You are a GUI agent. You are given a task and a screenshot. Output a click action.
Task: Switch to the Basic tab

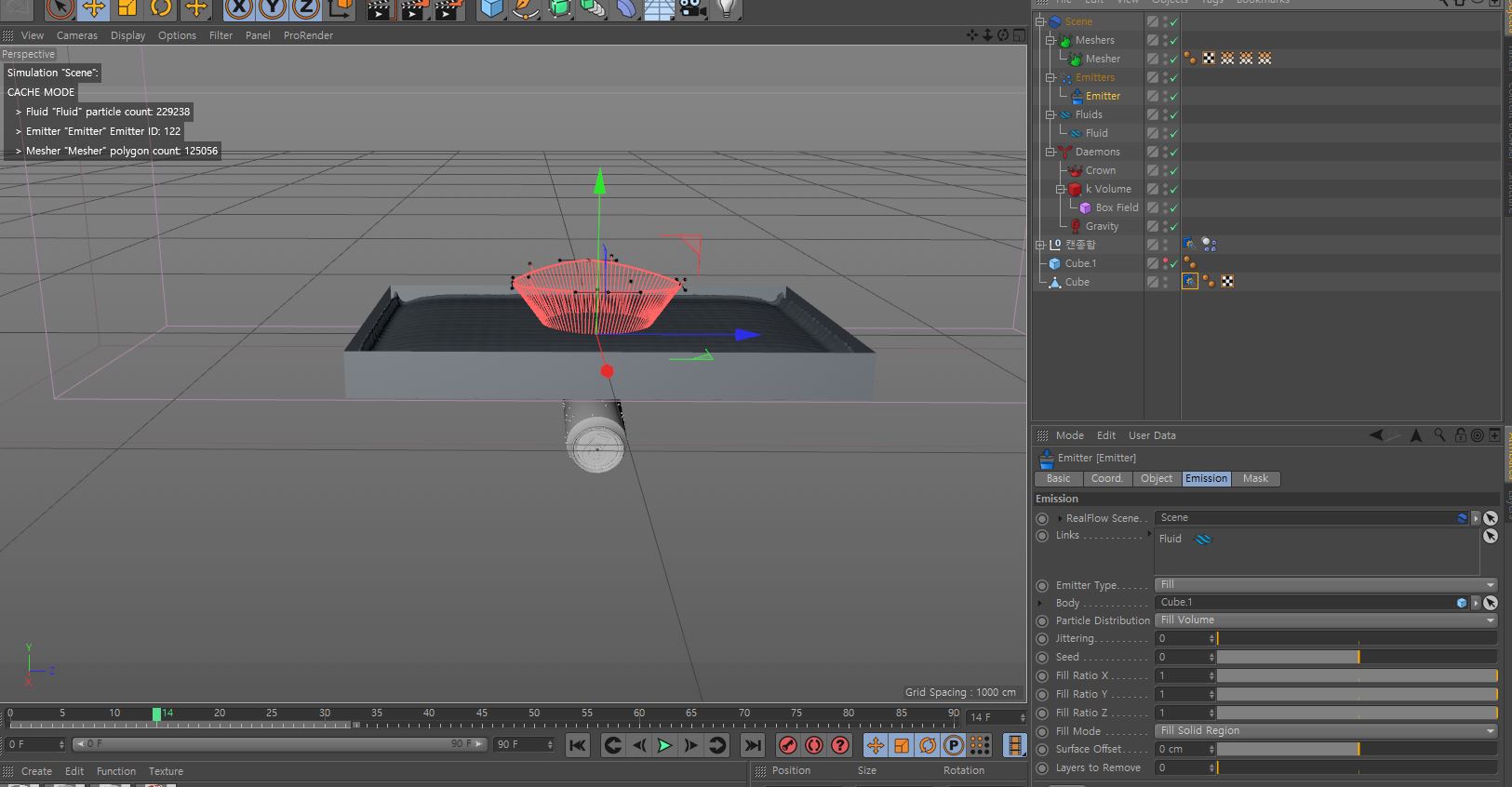(1059, 478)
